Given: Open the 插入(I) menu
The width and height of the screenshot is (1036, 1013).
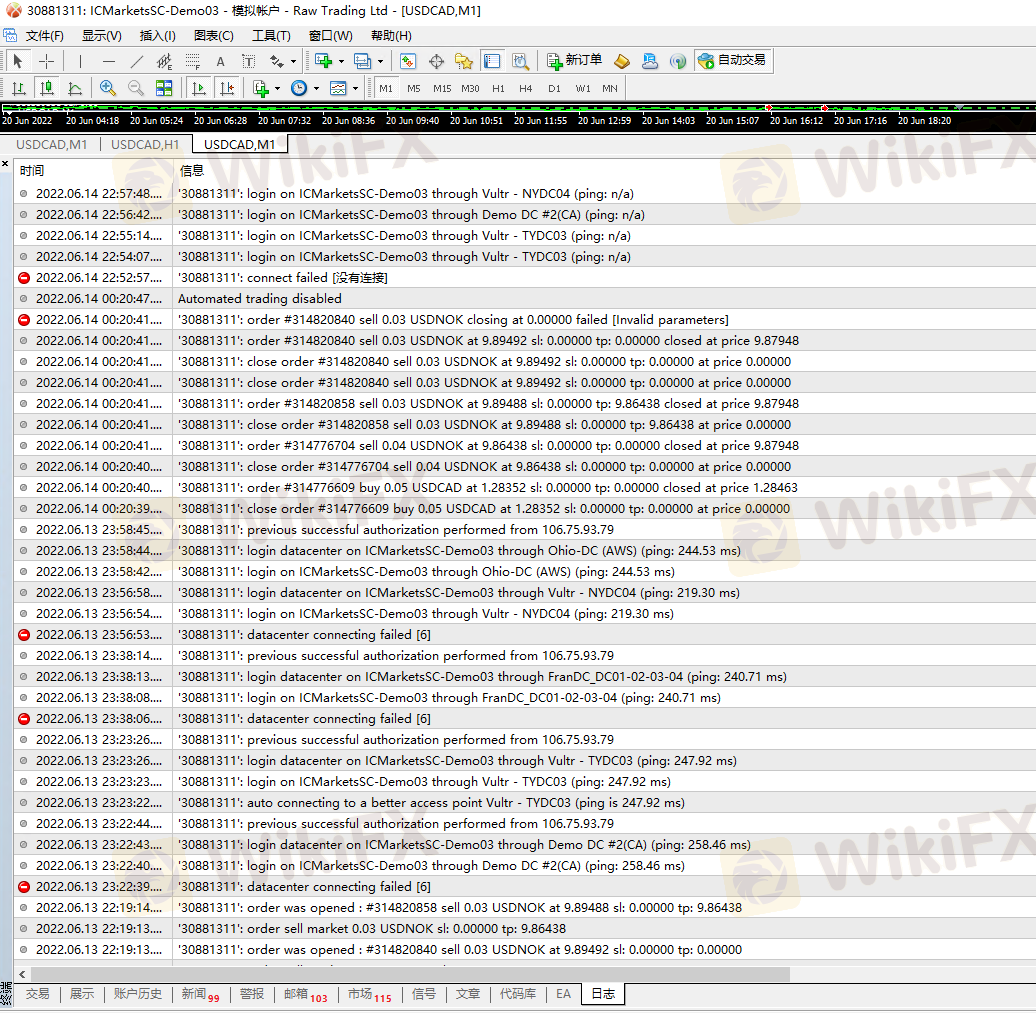Looking at the screenshot, I should [157, 36].
